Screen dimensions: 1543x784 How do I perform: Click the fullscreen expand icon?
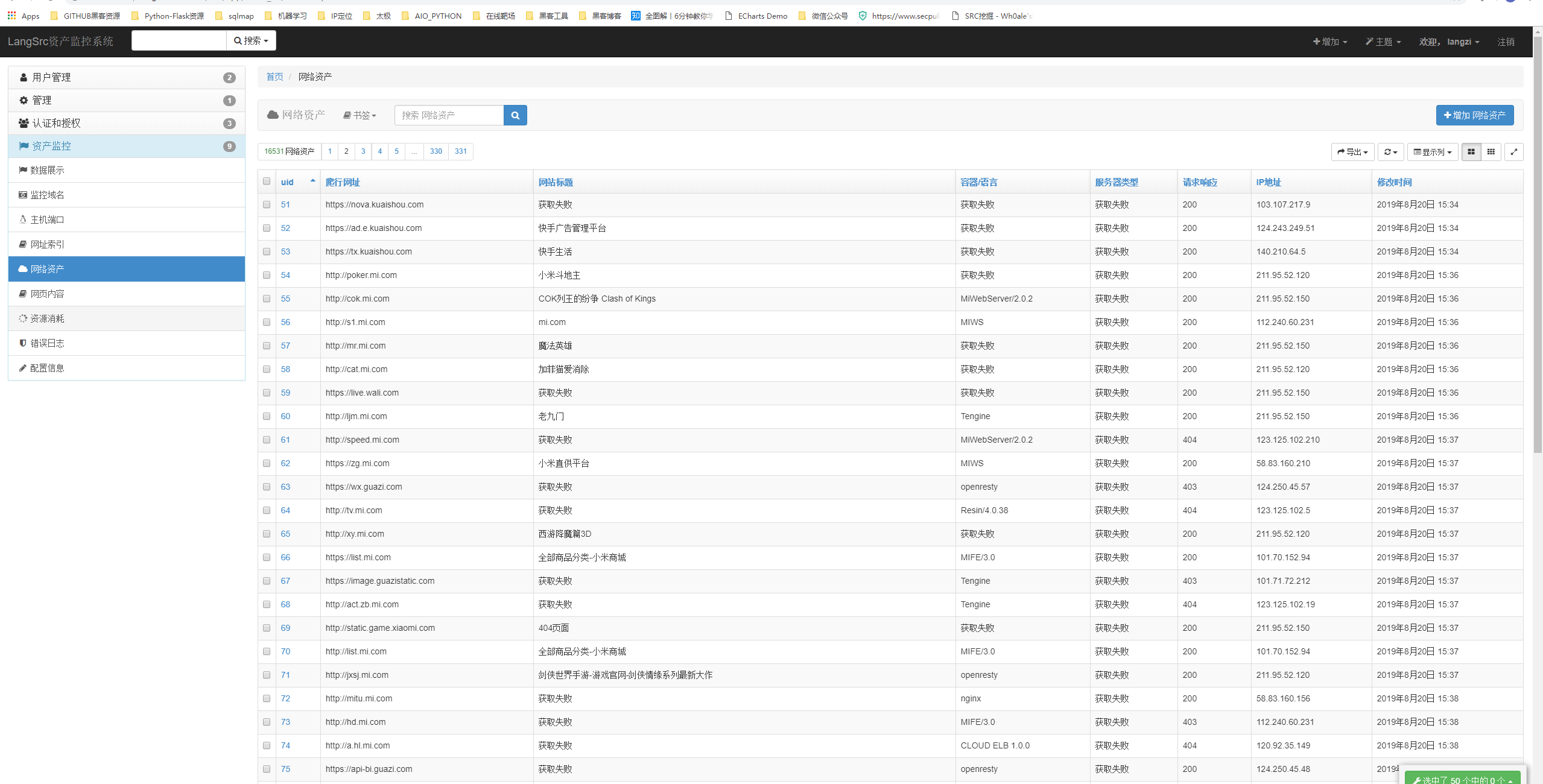pos(1513,152)
